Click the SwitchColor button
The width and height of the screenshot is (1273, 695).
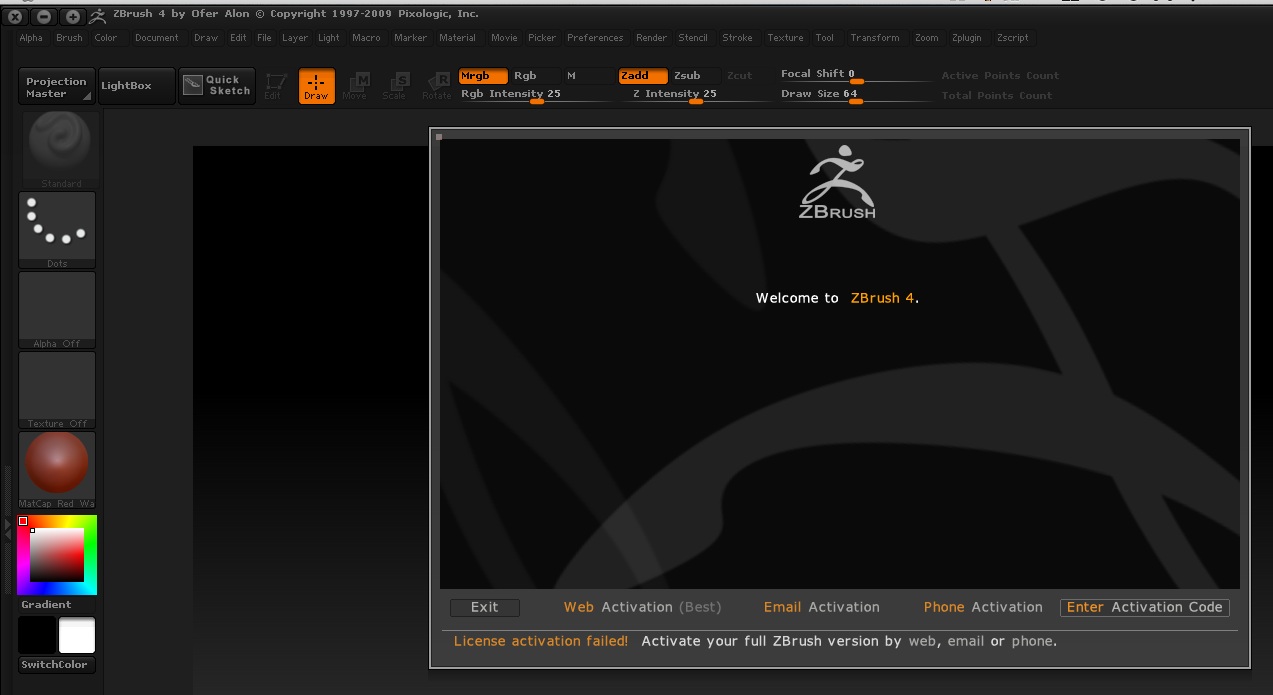click(57, 665)
